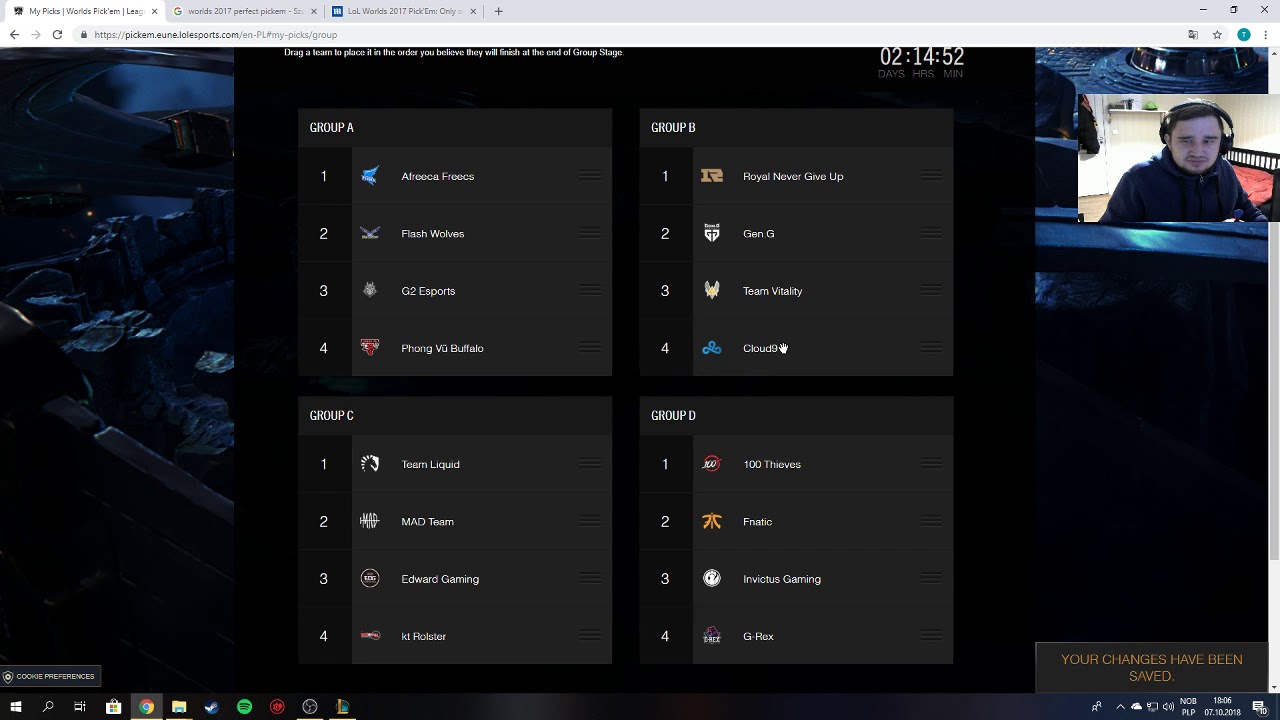Screen dimensions: 1280x720
Task: Go back to previous page
Action: (14, 34)
